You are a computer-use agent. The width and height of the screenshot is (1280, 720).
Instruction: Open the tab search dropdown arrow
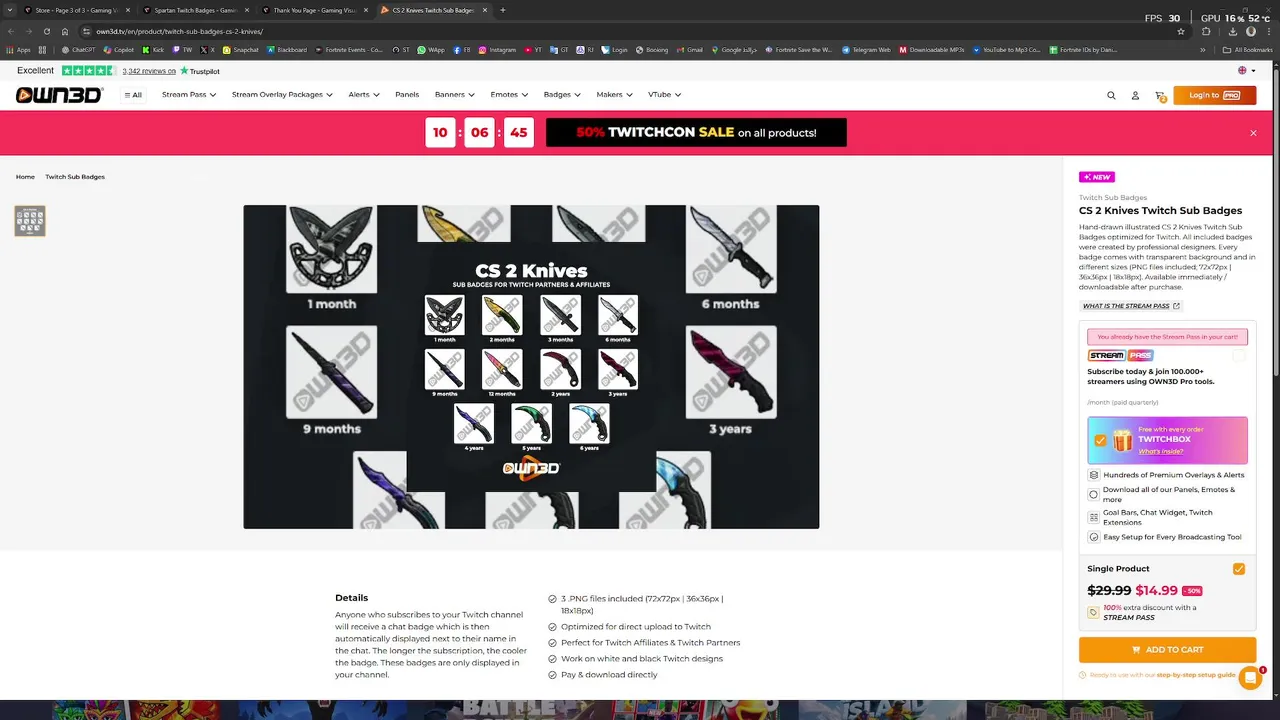coord(10,10)
